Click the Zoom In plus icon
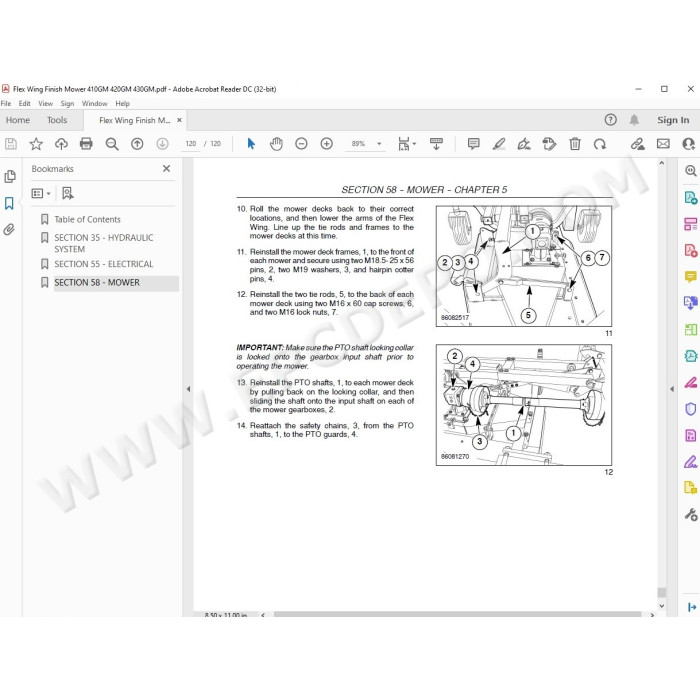Screen dimensions: 700x700 pyautogui.click(x=327, y=144)
